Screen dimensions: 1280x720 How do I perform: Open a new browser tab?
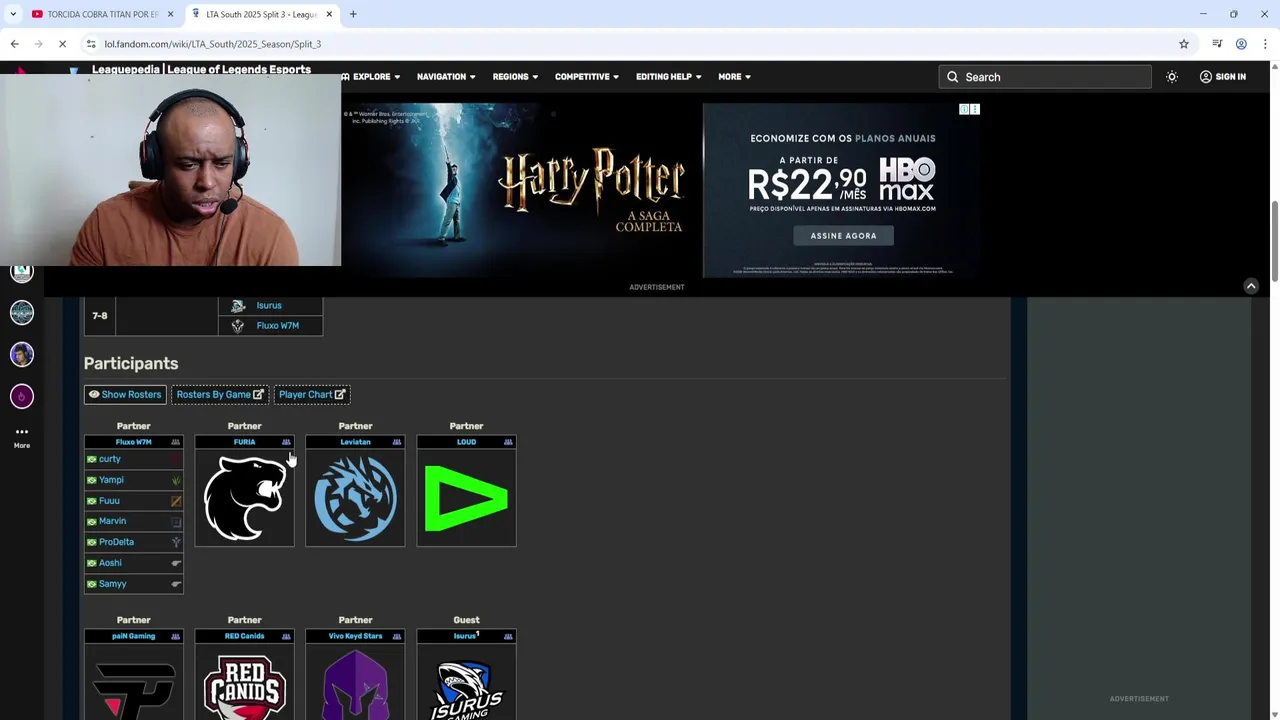[353, 14]
